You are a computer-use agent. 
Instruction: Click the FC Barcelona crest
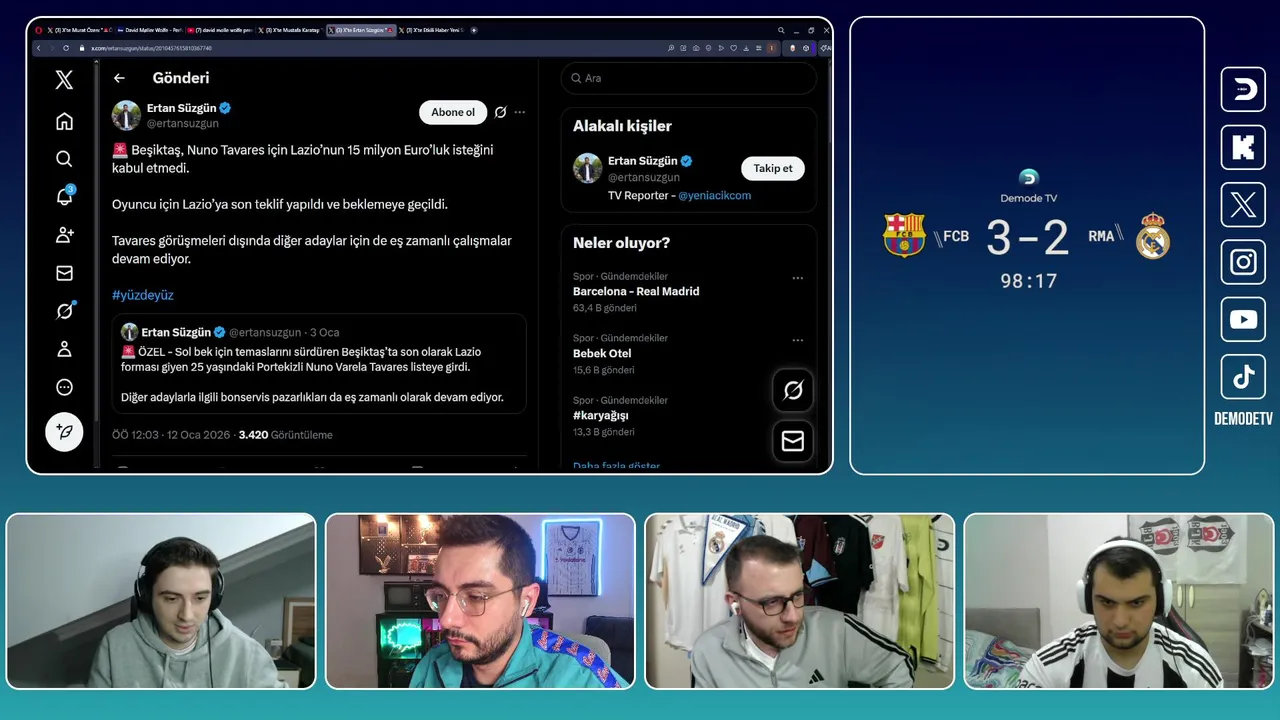904,236
